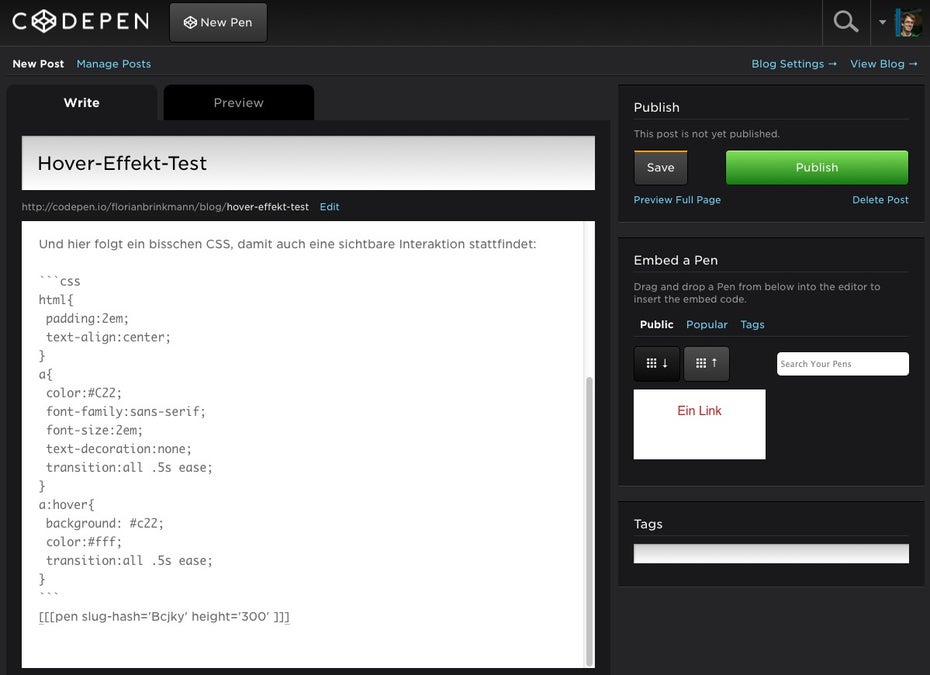Click the '```css' opening fence line
The width and height of the screenshot is (930, 675).
pyautogui.click(x=59, y=281)
